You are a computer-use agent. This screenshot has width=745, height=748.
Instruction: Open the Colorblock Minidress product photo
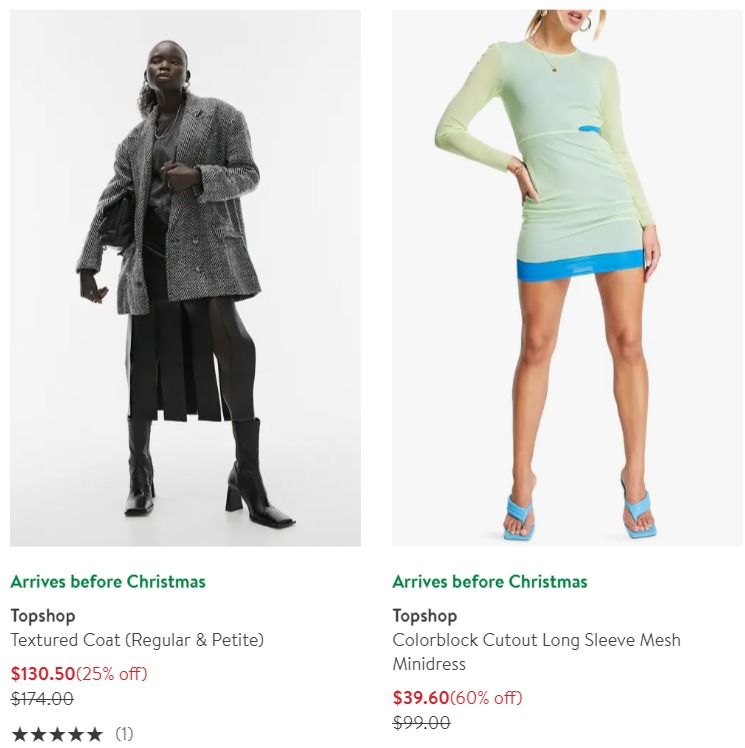[568, 278]
